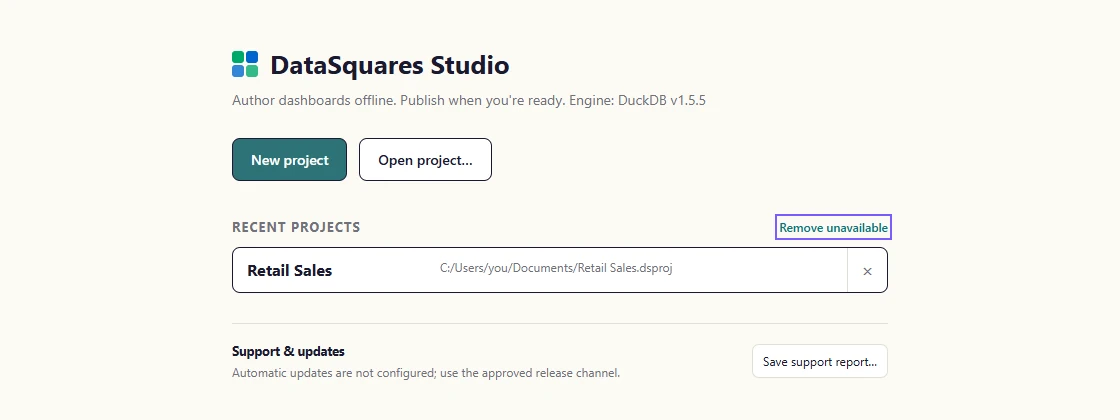Click the Recent Projects heading
The image size is (1120, 420).
296,227
